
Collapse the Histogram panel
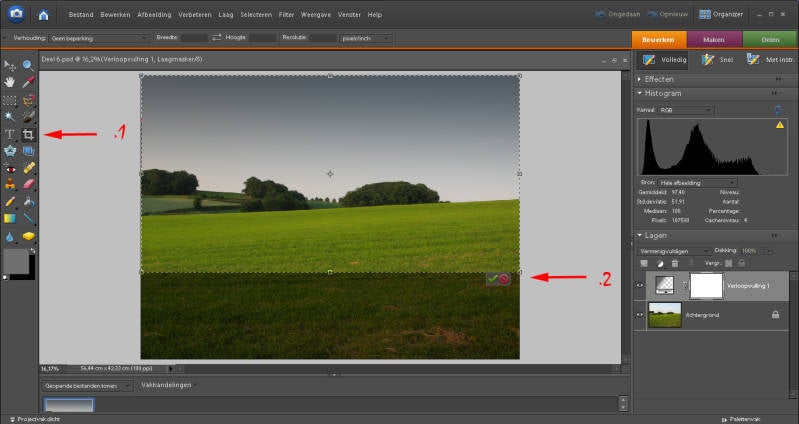tap(639, 93)
